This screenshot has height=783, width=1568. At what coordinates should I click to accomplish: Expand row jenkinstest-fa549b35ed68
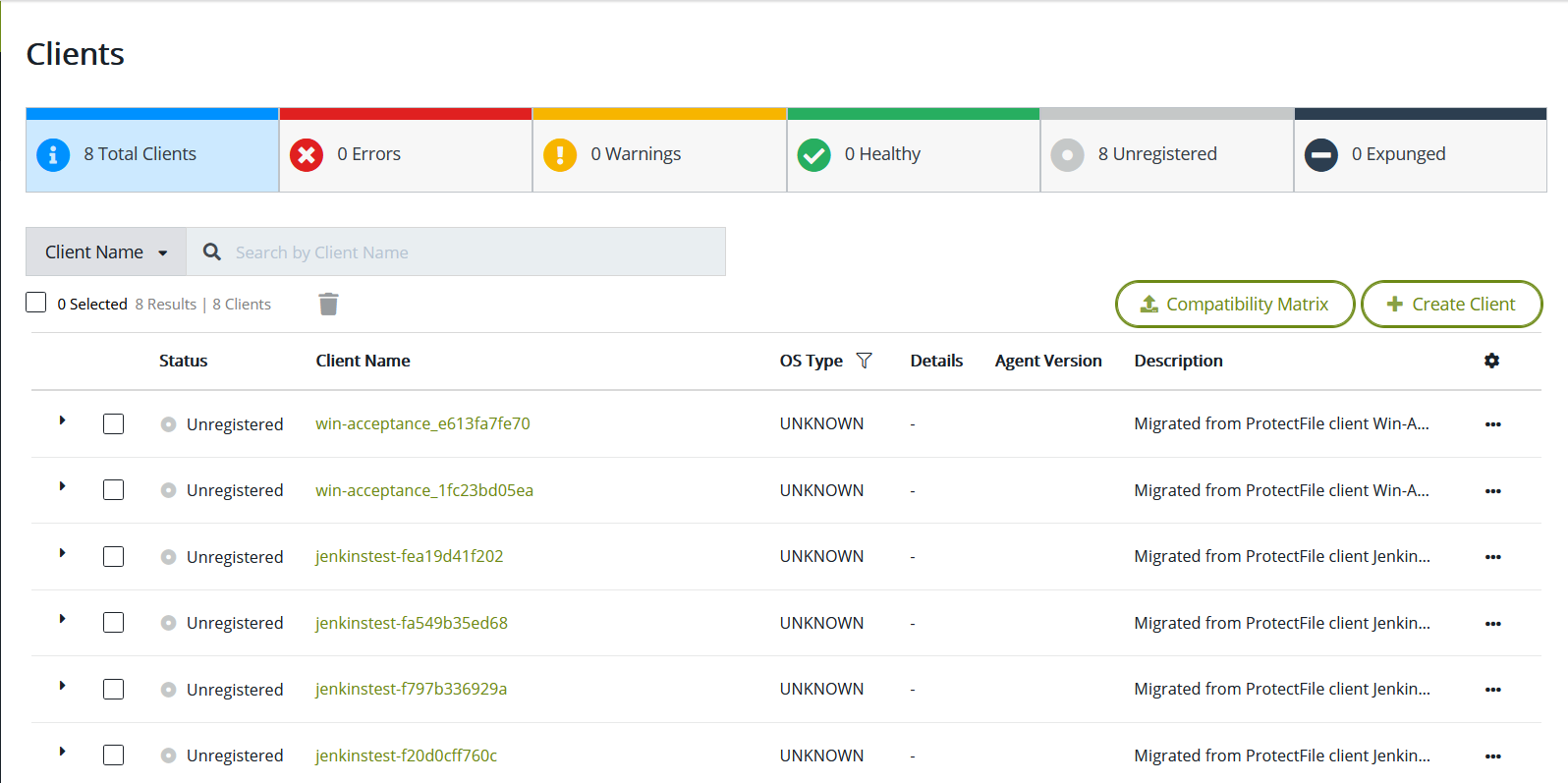coord(62,619)
